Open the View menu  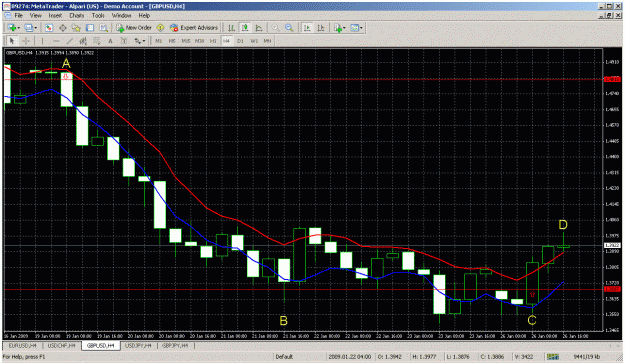pyautogui.click(x=35, y=16)
